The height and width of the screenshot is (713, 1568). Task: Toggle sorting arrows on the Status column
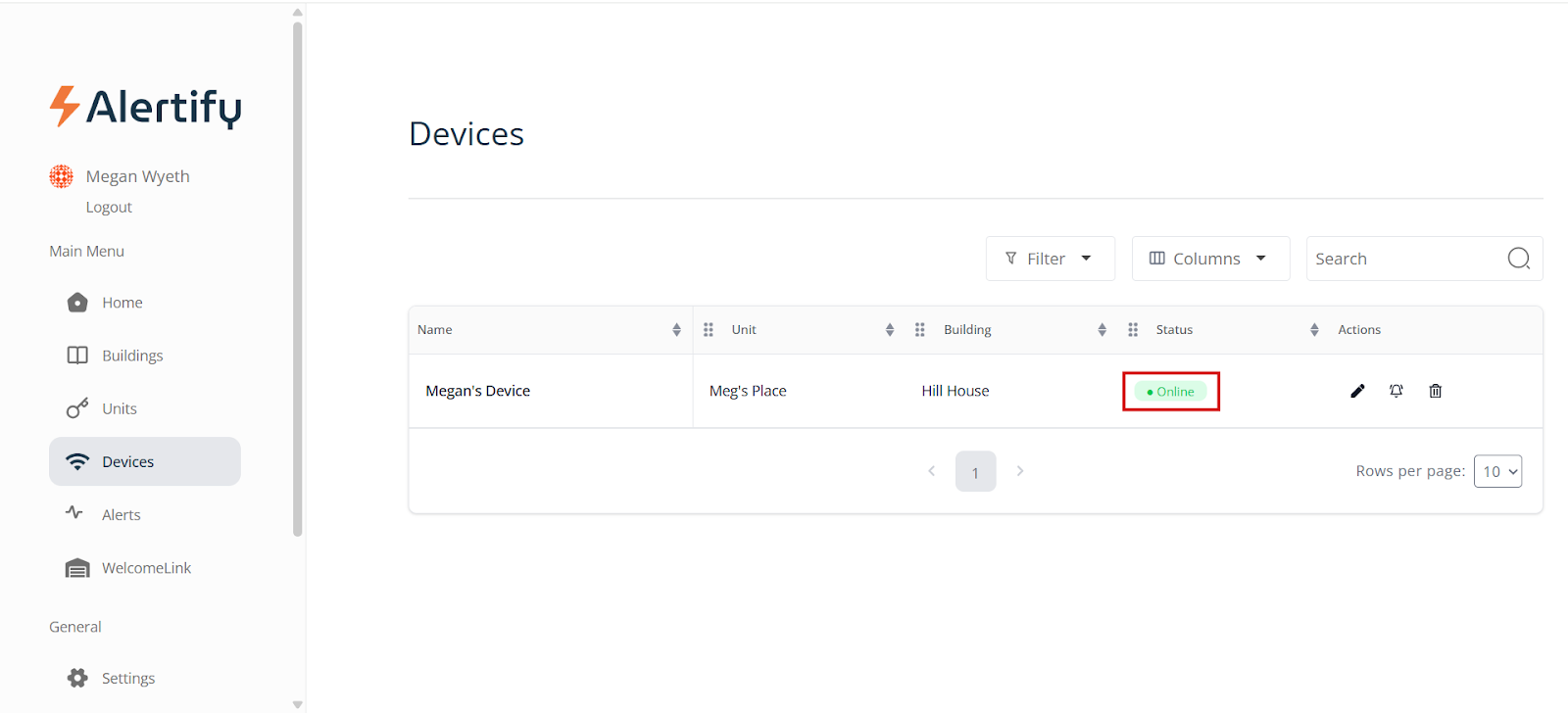(1314, 330)
